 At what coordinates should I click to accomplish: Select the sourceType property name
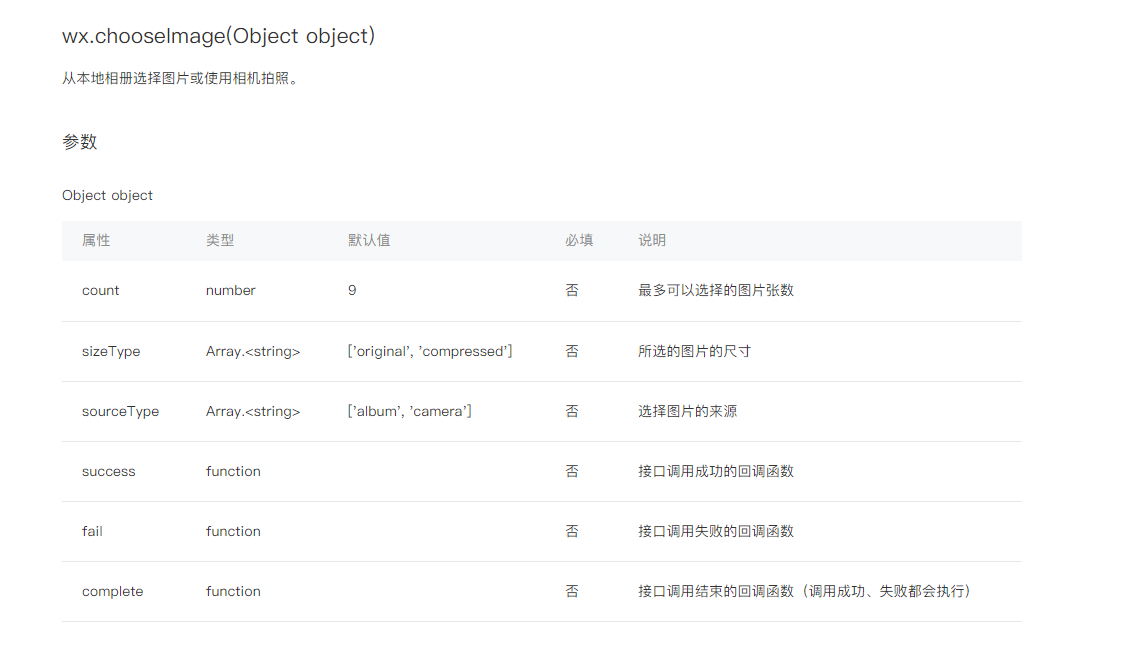click(x=120, y=412)
